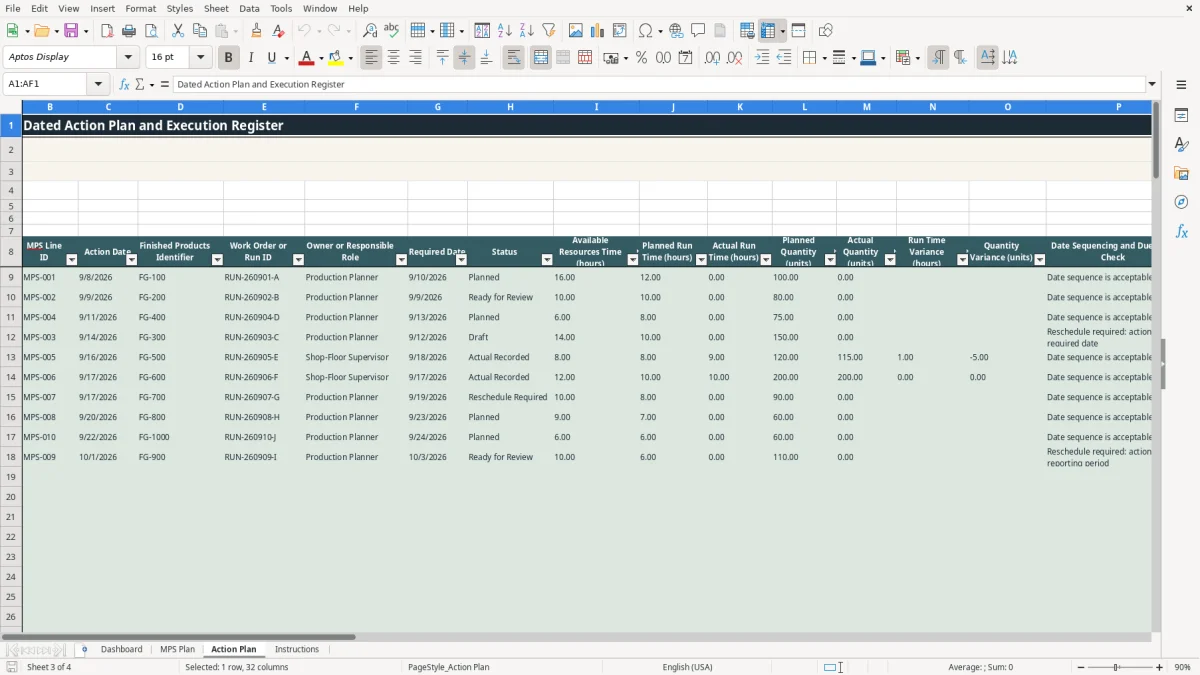1200x675 pixels.
Task: Apply the yellow background highlight color
Action: [x=336, y=58]
